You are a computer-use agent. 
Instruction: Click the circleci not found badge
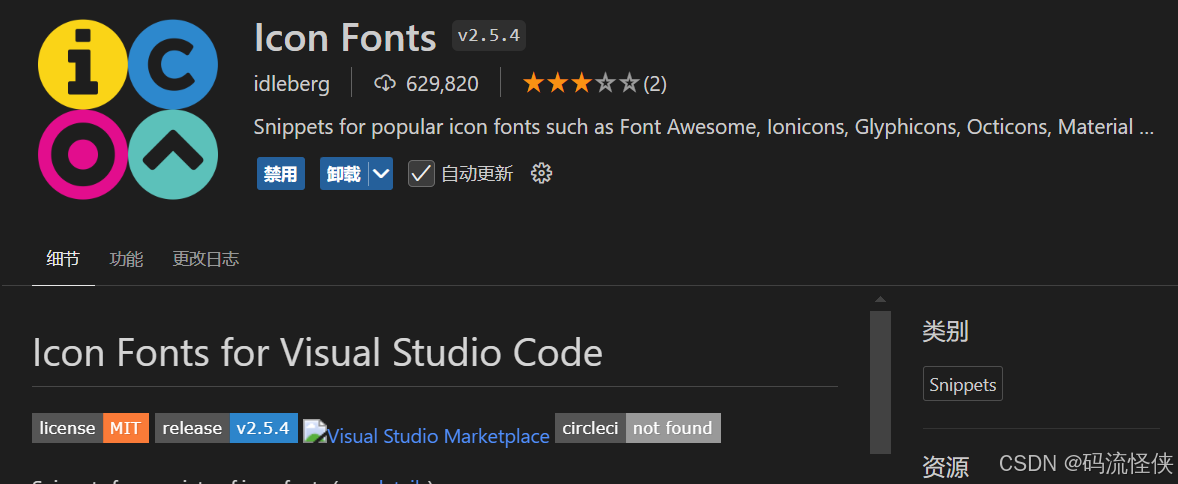point(637,428)
